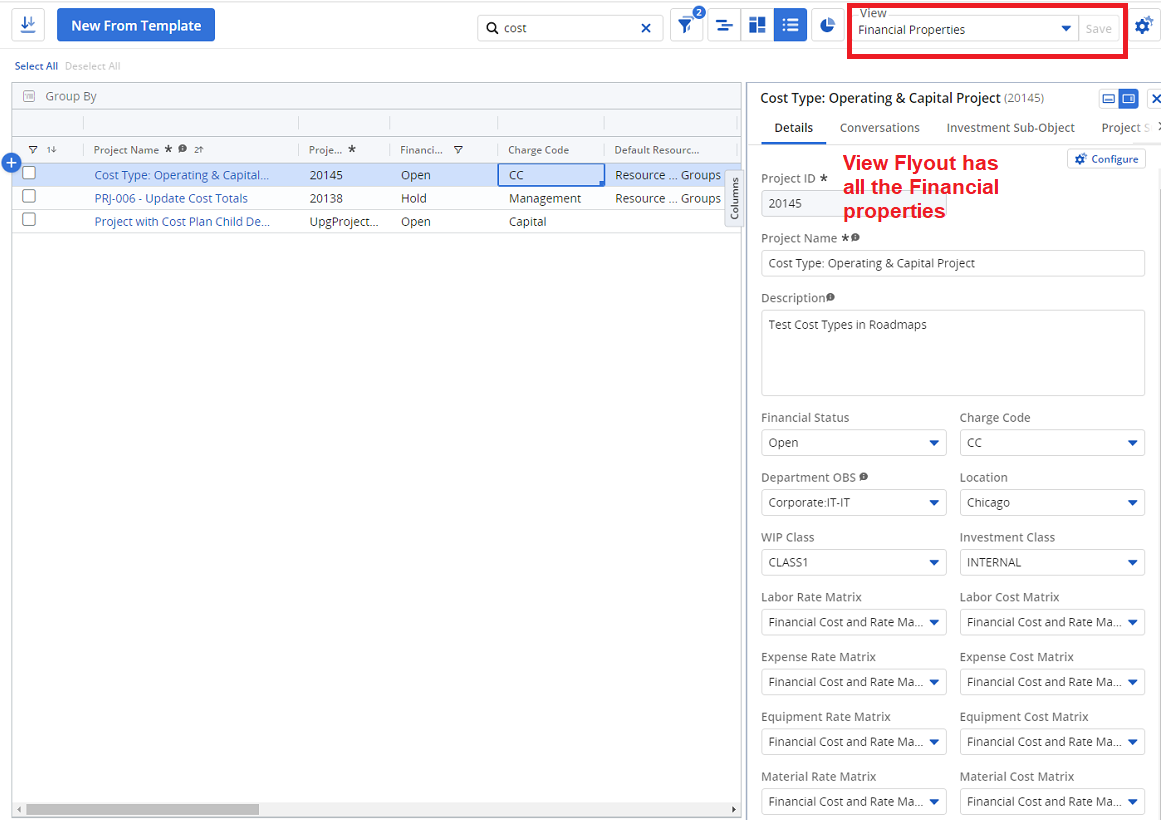Open view options gear icon
1161x820 pixels.
coord(1143,26)
